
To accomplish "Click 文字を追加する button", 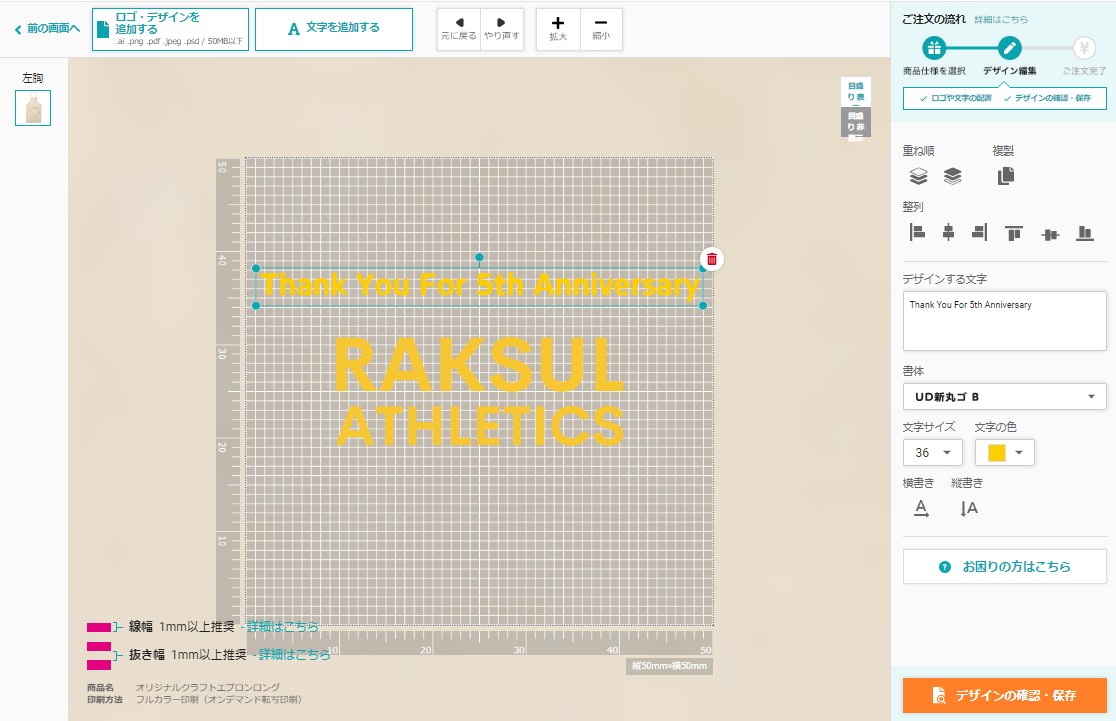I will pyautogui.click(x=334, y=29).
